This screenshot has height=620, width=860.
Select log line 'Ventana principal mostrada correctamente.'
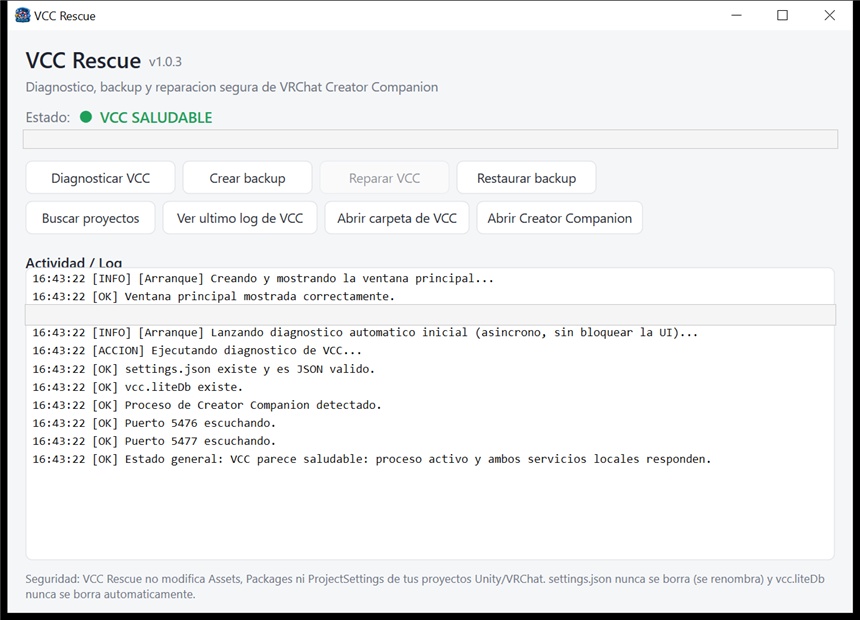pos(213,296)
